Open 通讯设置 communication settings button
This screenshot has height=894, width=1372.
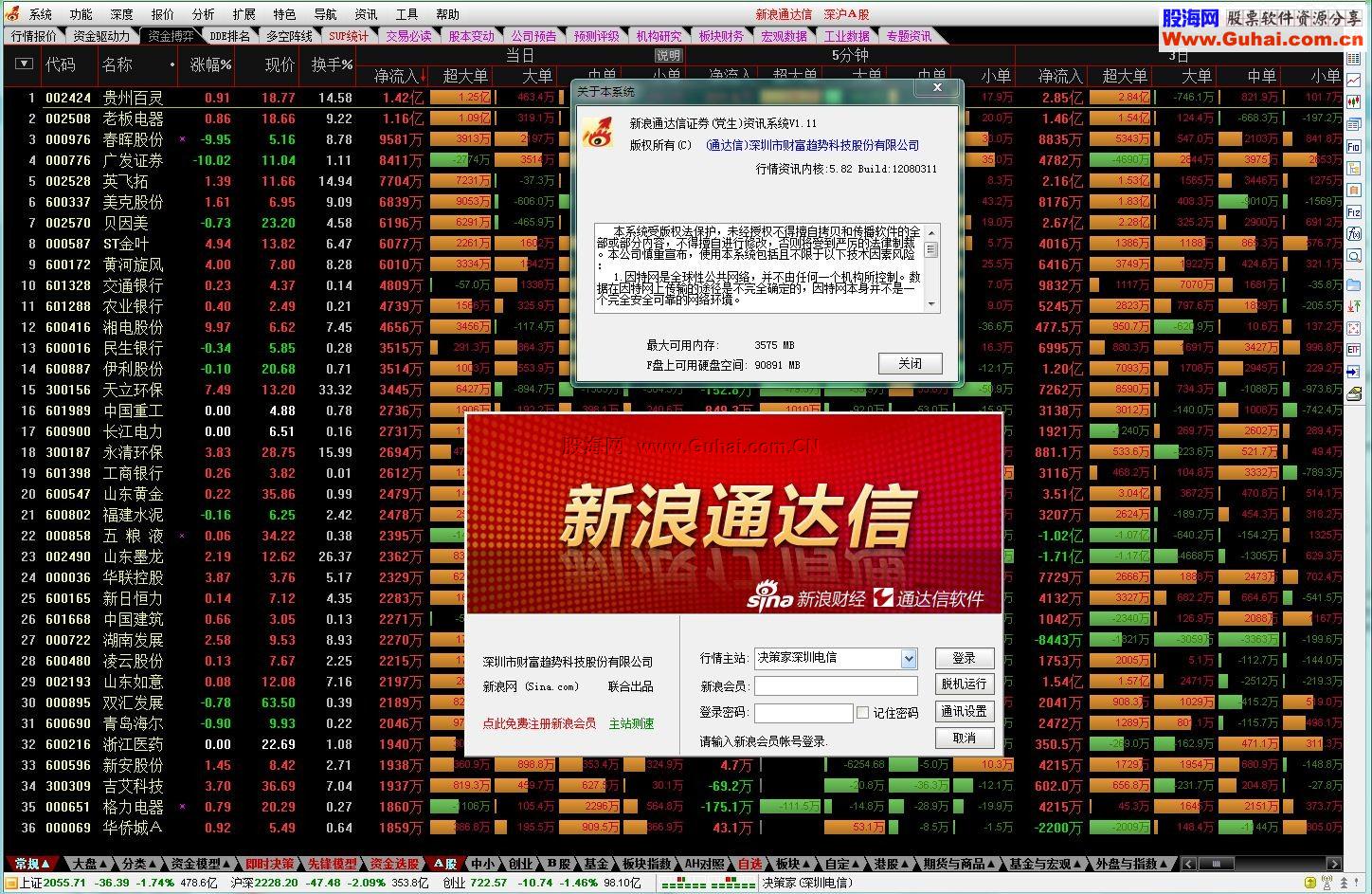tap(965, 711)
